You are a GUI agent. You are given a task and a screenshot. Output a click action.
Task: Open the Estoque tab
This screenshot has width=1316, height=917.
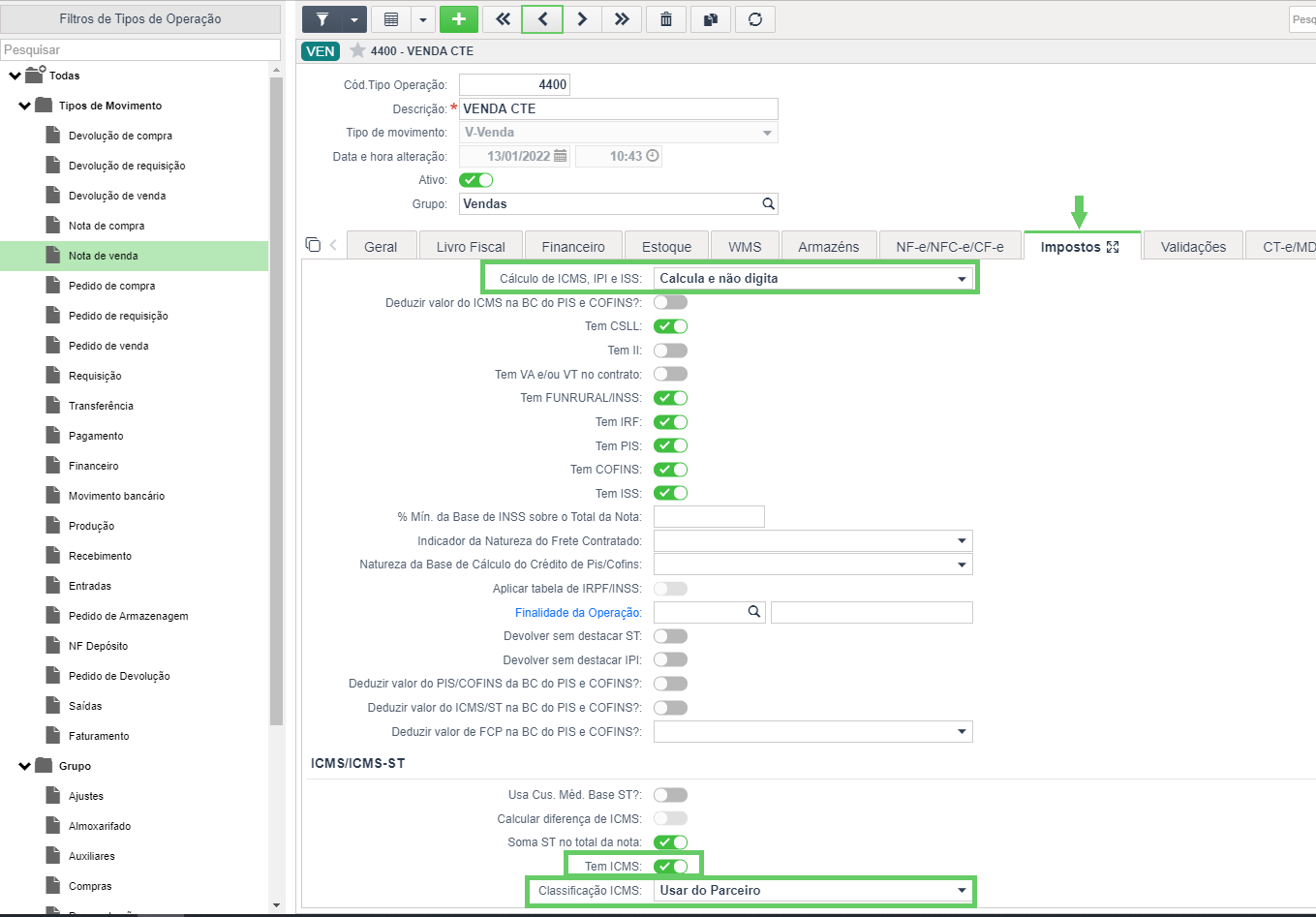(x=666, y=247)
